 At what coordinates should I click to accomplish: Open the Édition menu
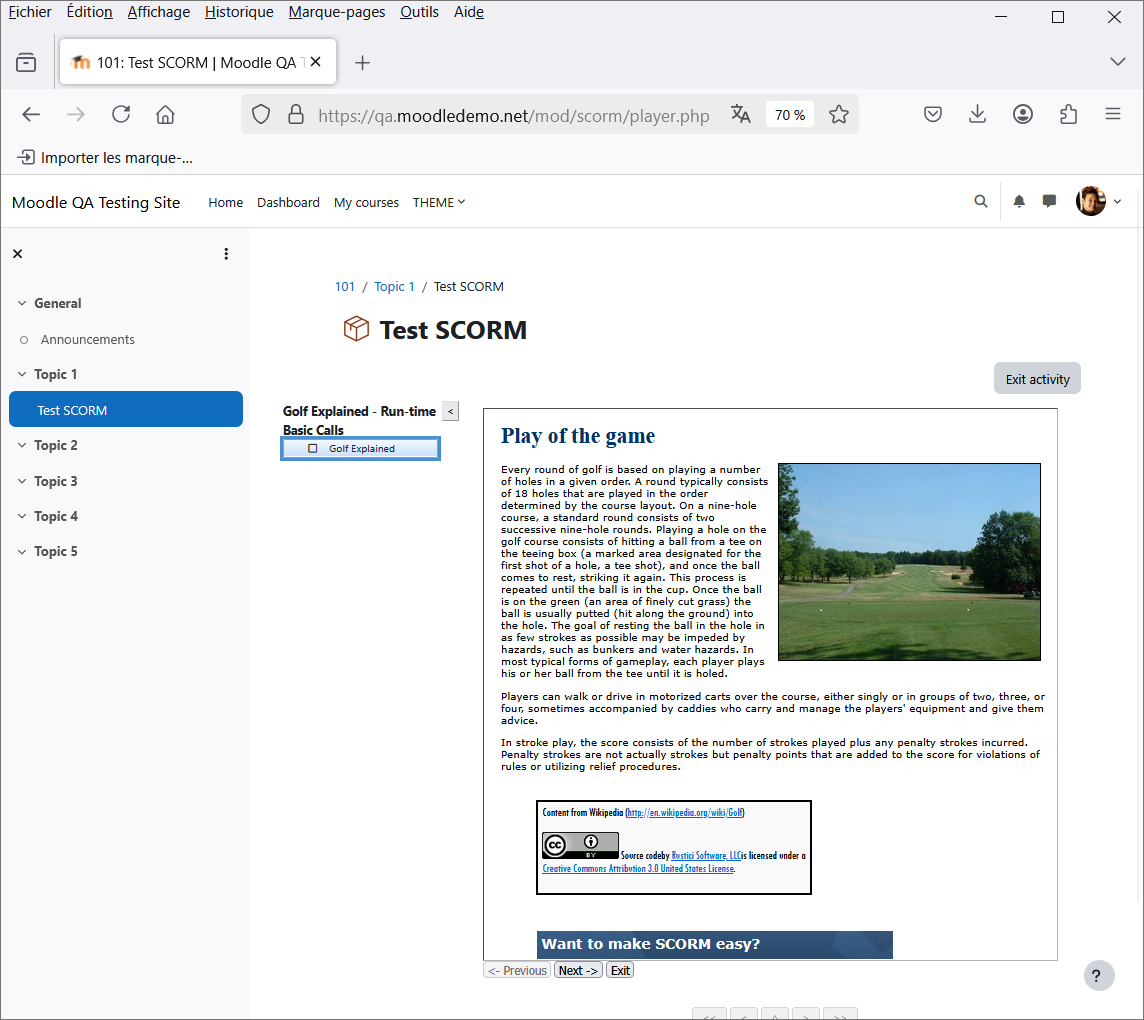tap(89, 12)
